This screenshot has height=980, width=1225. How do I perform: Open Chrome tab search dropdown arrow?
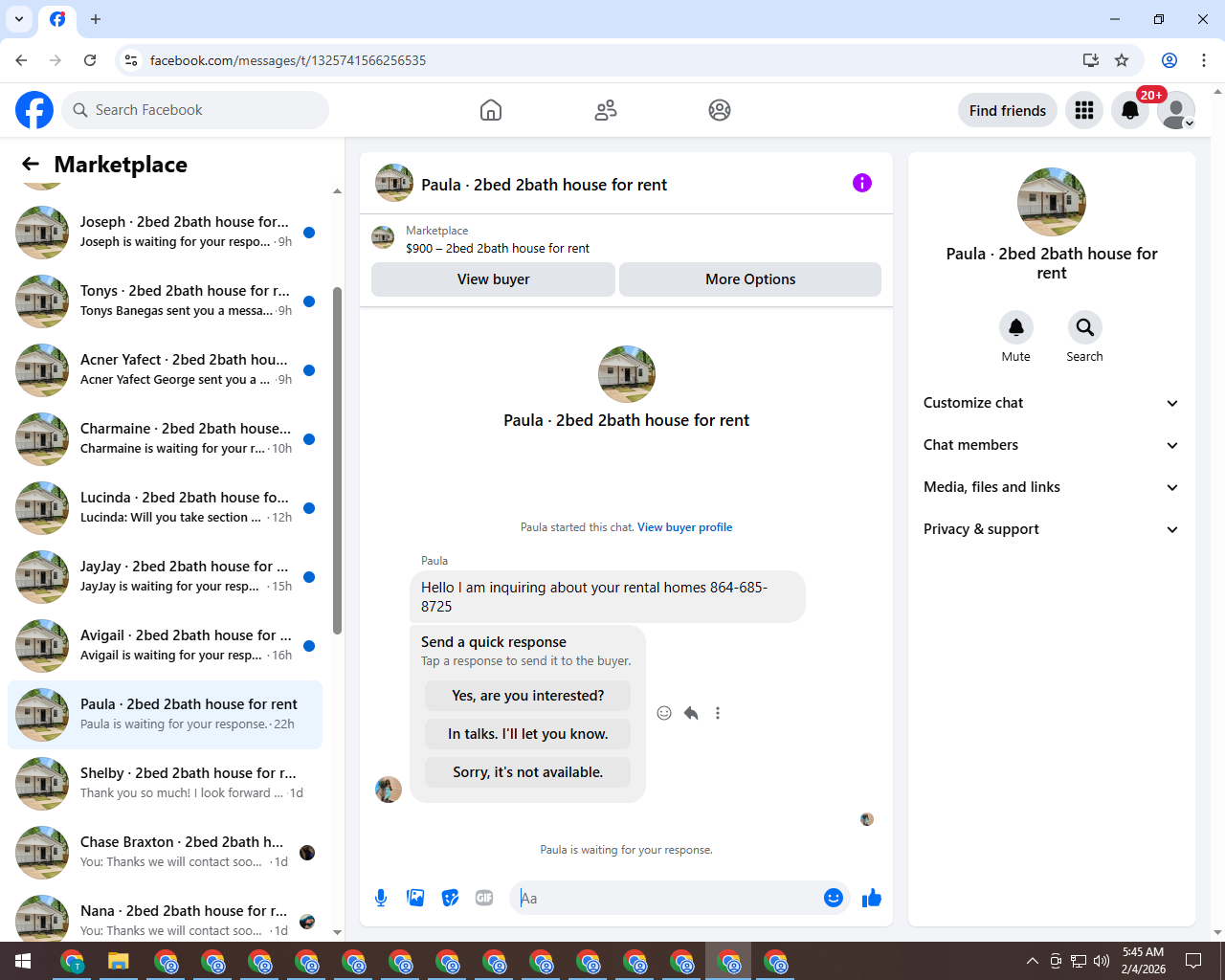coord(19,19)
